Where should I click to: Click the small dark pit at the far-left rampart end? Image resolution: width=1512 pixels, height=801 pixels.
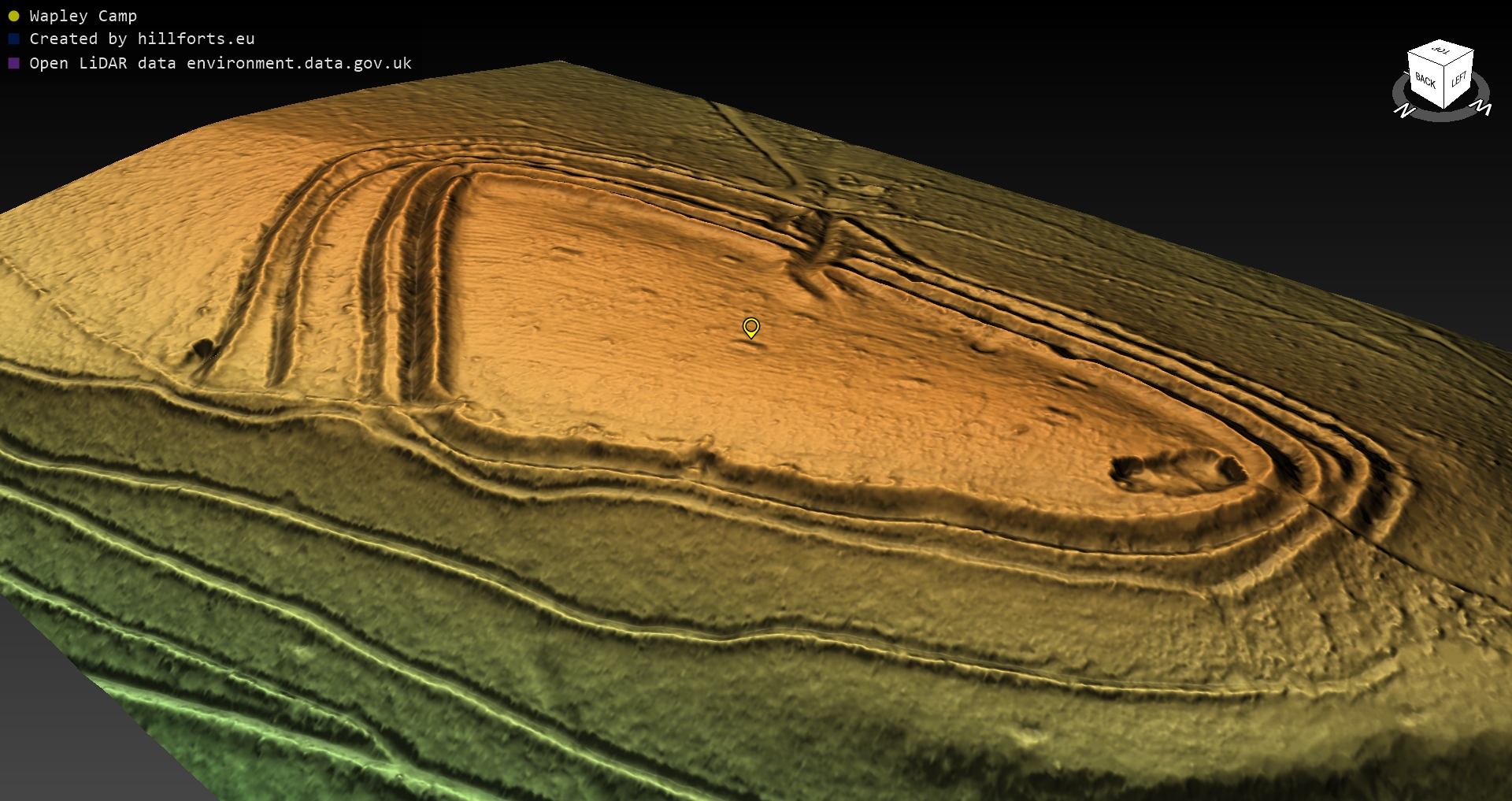[203, 347]
